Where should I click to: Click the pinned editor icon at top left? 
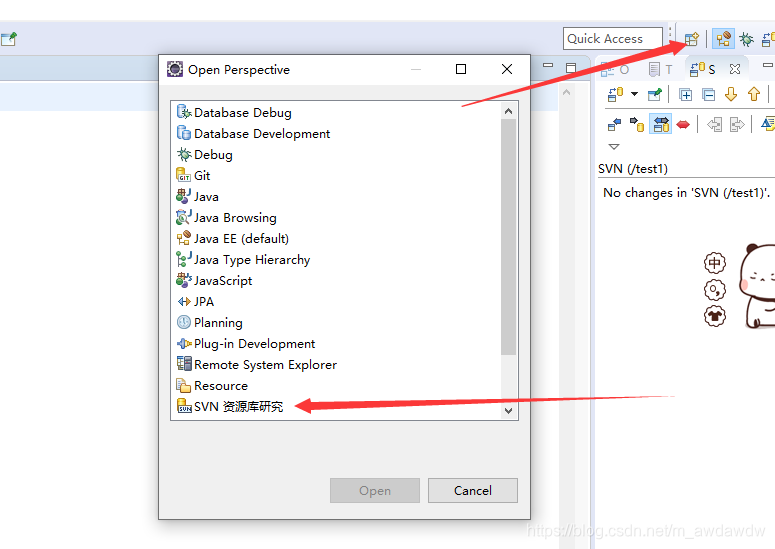coord(8,39)
